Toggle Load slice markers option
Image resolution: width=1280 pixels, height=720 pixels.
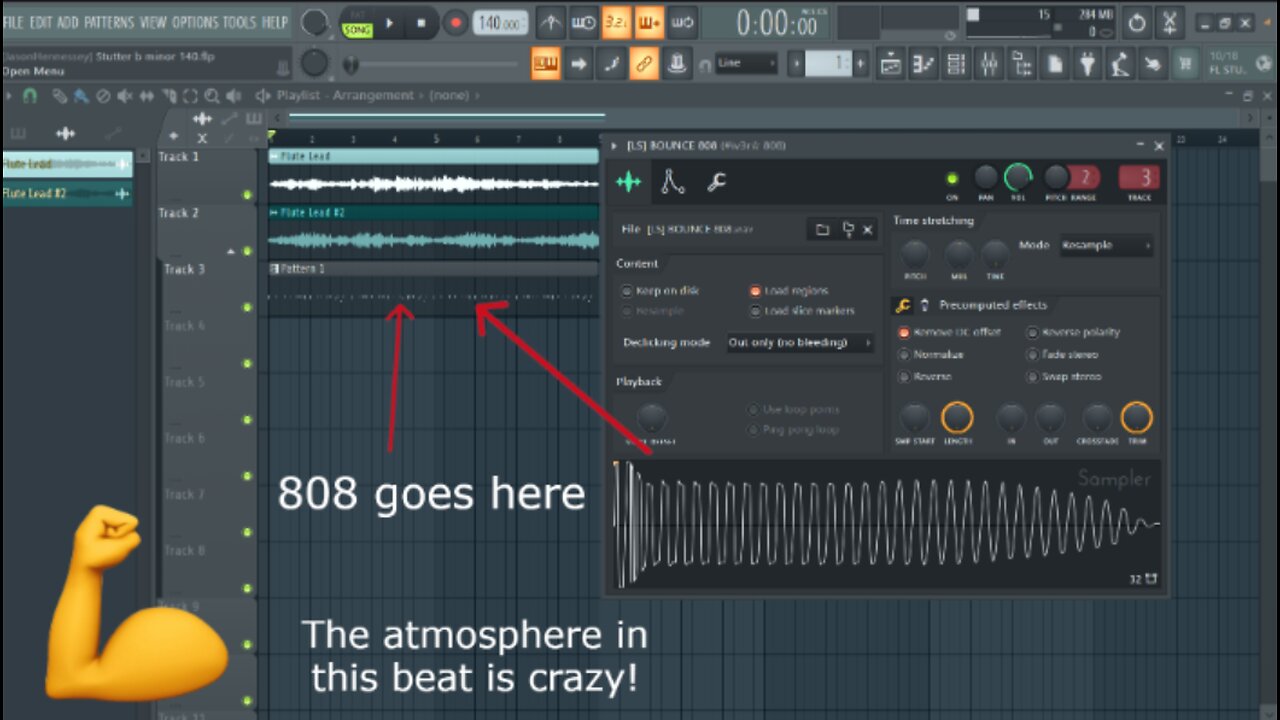tap(802, 311)
